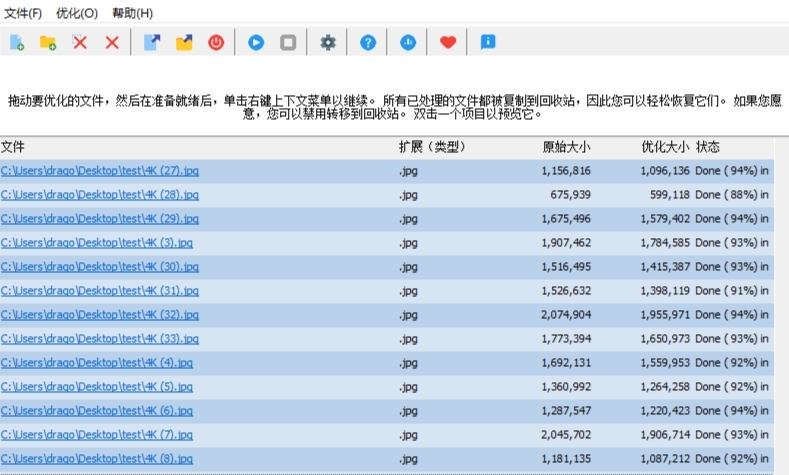Sort by the 优化大小 column header
The image size is (789, 475).
(665, 147)
